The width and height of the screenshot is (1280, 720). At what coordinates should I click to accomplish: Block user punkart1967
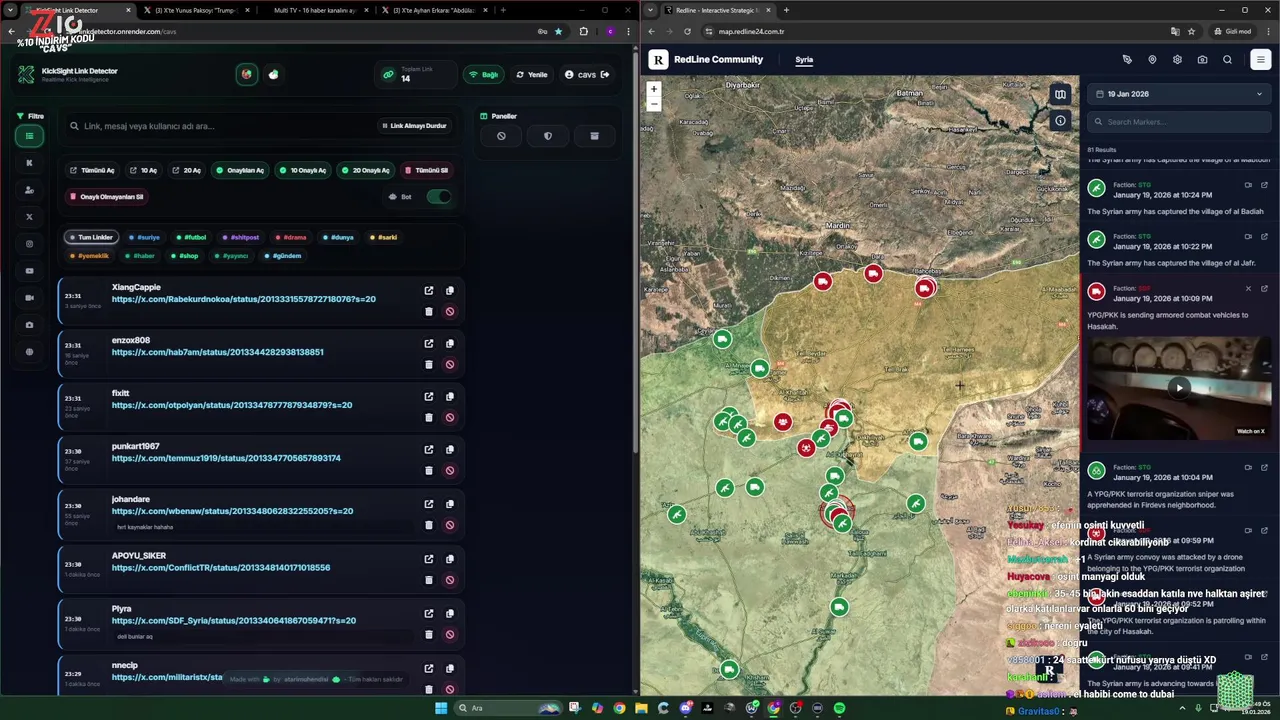[x=450, y=470]
